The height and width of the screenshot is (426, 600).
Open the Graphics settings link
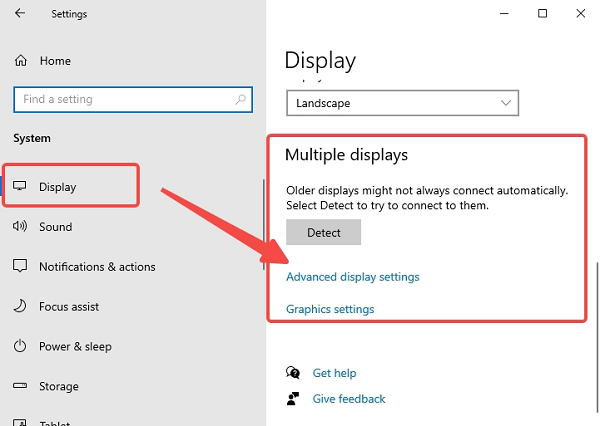click(330, 309)
